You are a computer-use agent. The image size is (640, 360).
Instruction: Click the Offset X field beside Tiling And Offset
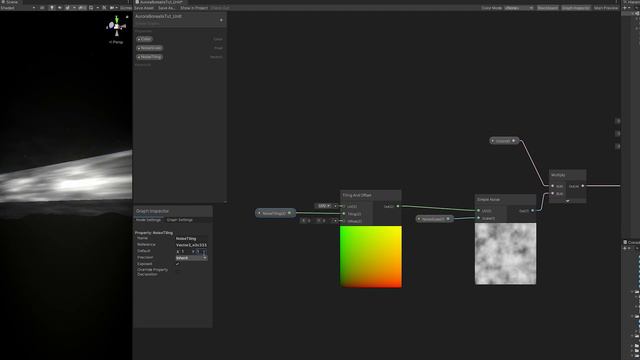[310, 220]
